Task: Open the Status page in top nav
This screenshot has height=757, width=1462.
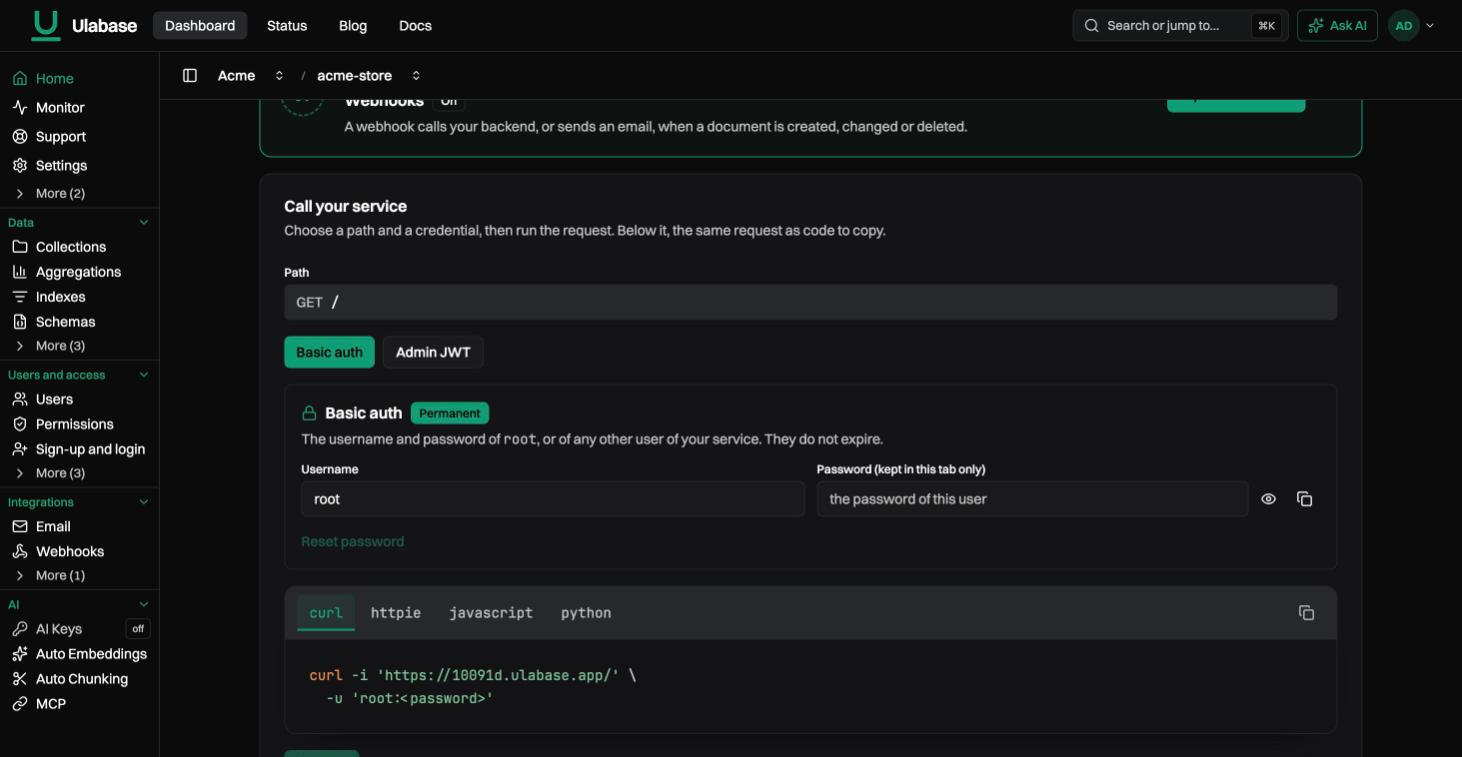Action: pyautogui.click(x=287, y=26)
